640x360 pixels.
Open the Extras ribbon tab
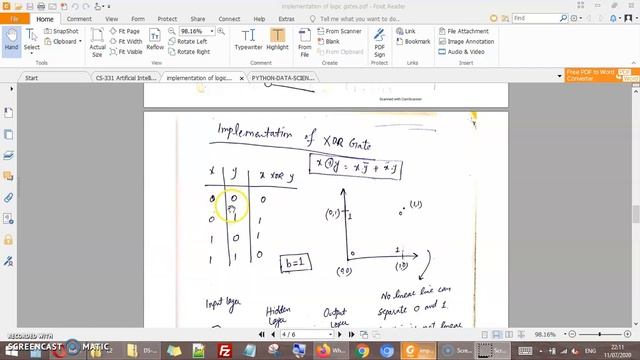[286, 19]
